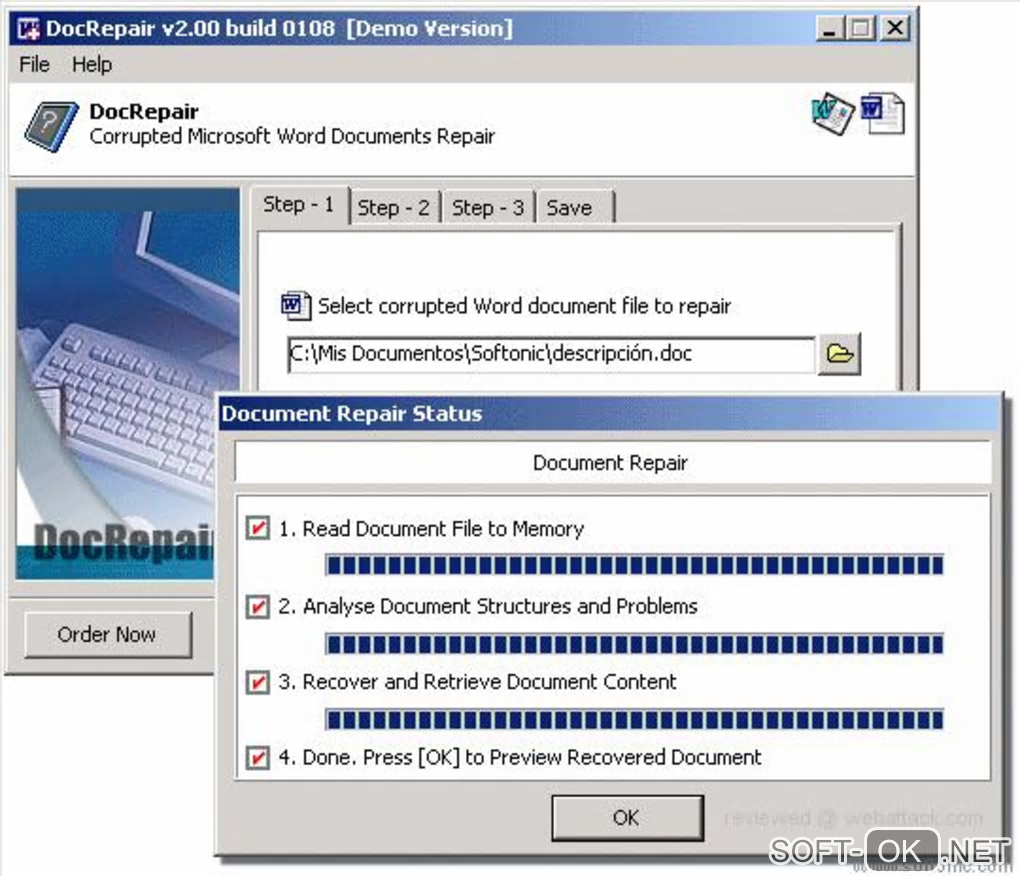Click the damaged Word document icon in header
Viewport: 1020px width, 876px height.
coord(833,114)
